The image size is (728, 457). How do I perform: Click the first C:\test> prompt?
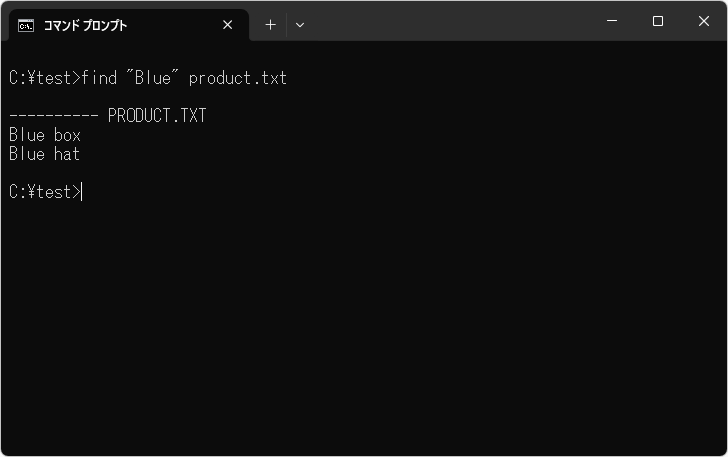[x=44, y=78]
